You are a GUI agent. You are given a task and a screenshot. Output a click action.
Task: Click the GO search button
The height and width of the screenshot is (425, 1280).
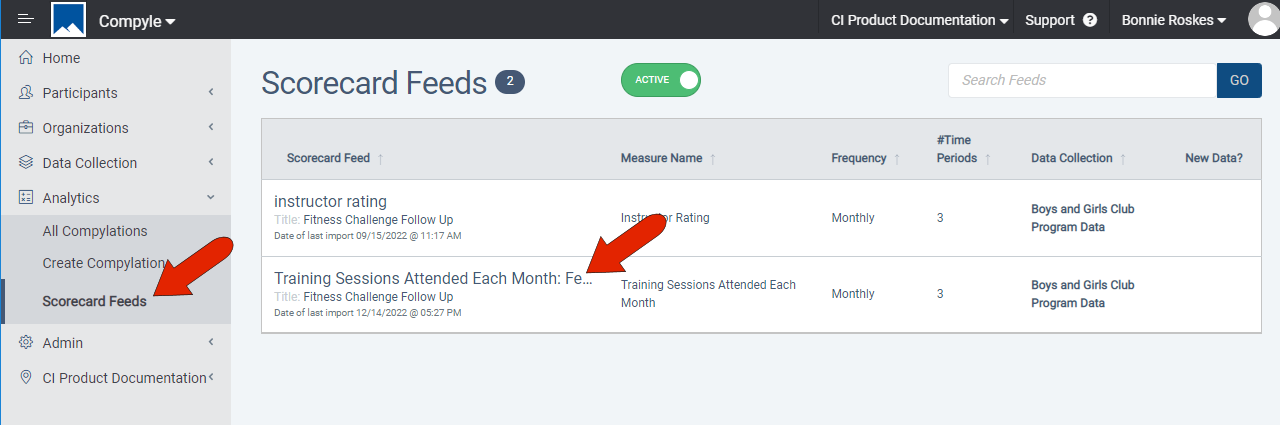(x=1239, y=80)
